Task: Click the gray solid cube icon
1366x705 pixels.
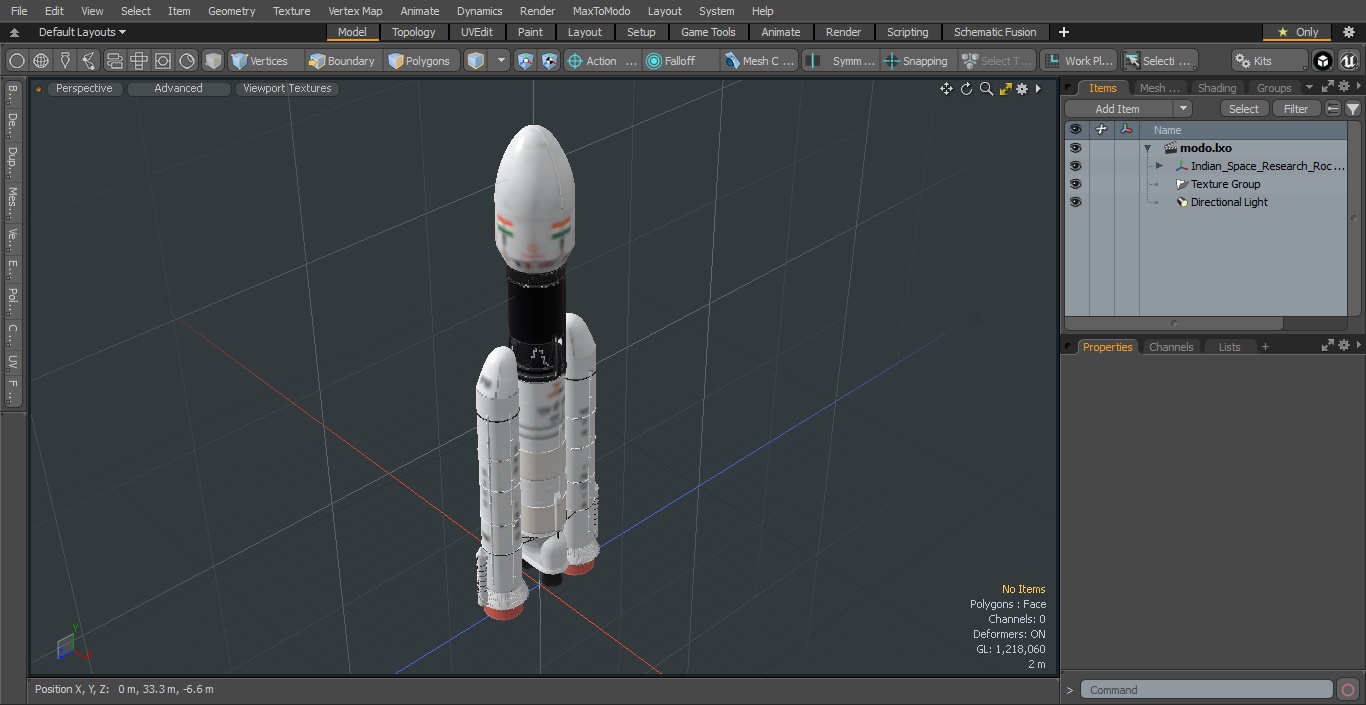Action: (212, 61)
